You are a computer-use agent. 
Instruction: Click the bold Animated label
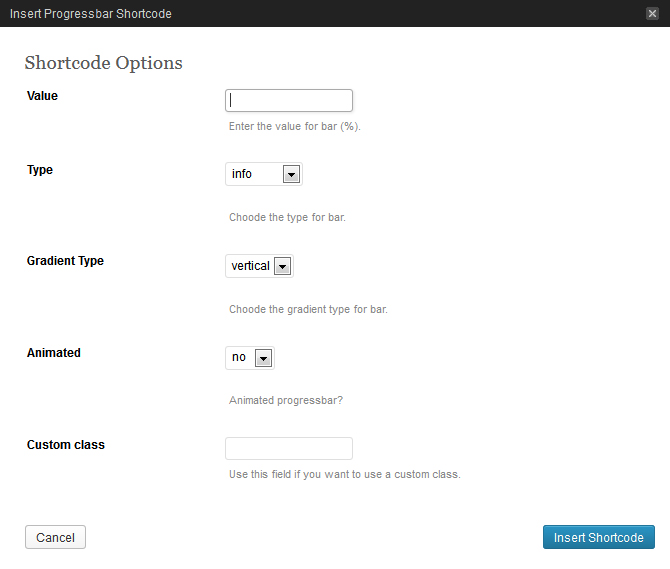[54, 353]
